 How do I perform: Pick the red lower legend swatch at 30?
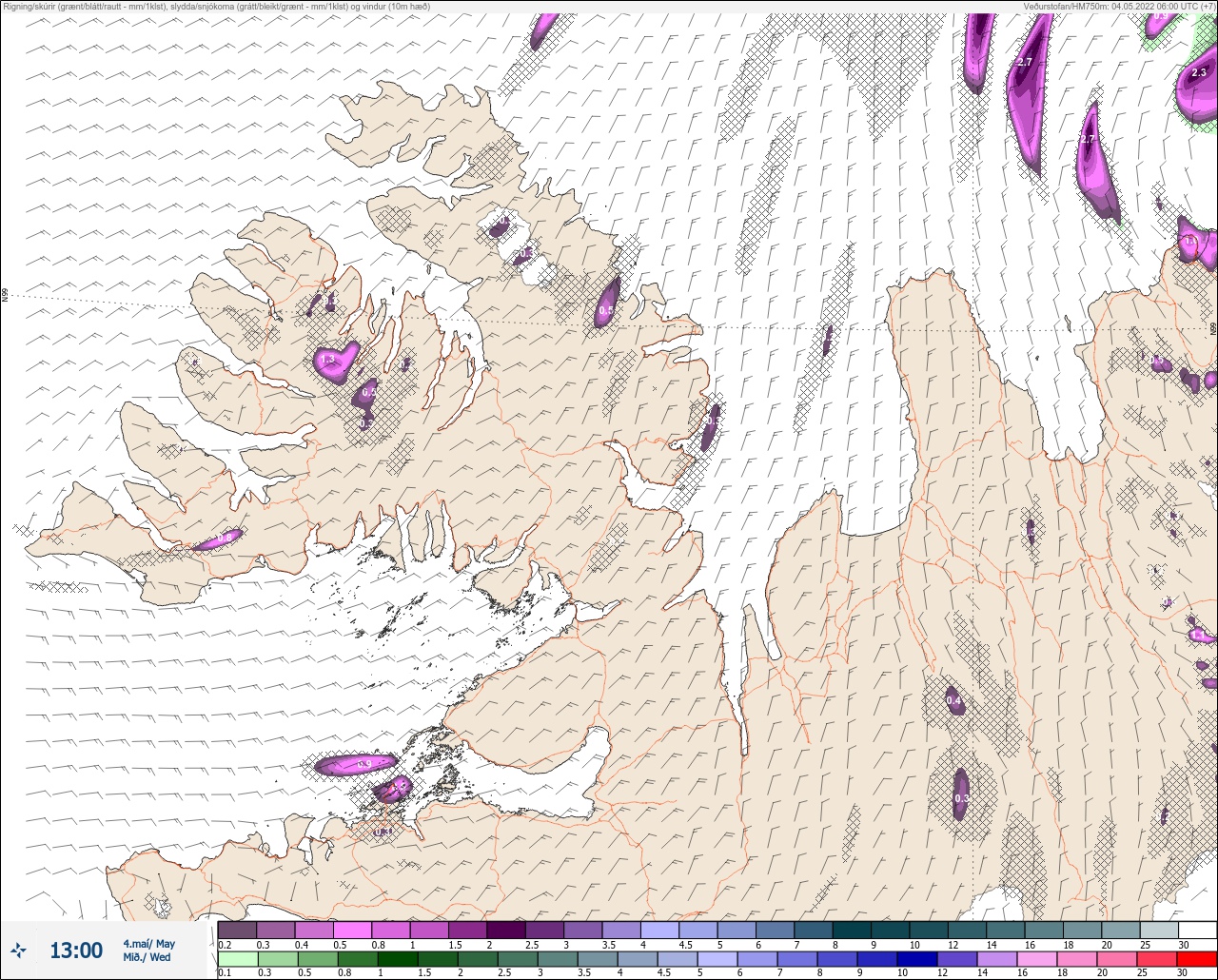coord(1198,958)
